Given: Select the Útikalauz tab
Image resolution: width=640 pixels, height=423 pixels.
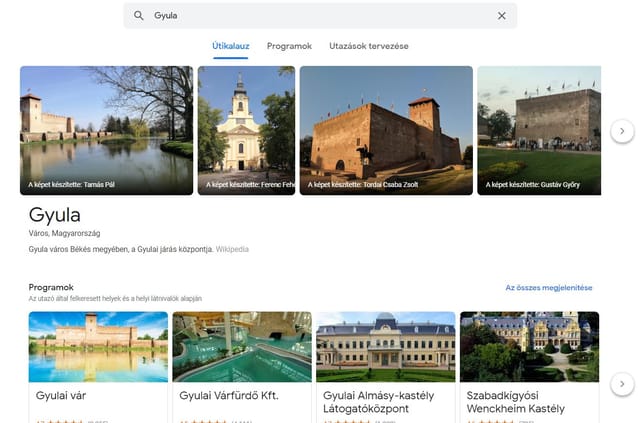Looking at the screenshot, I should (x=231, y=46).
